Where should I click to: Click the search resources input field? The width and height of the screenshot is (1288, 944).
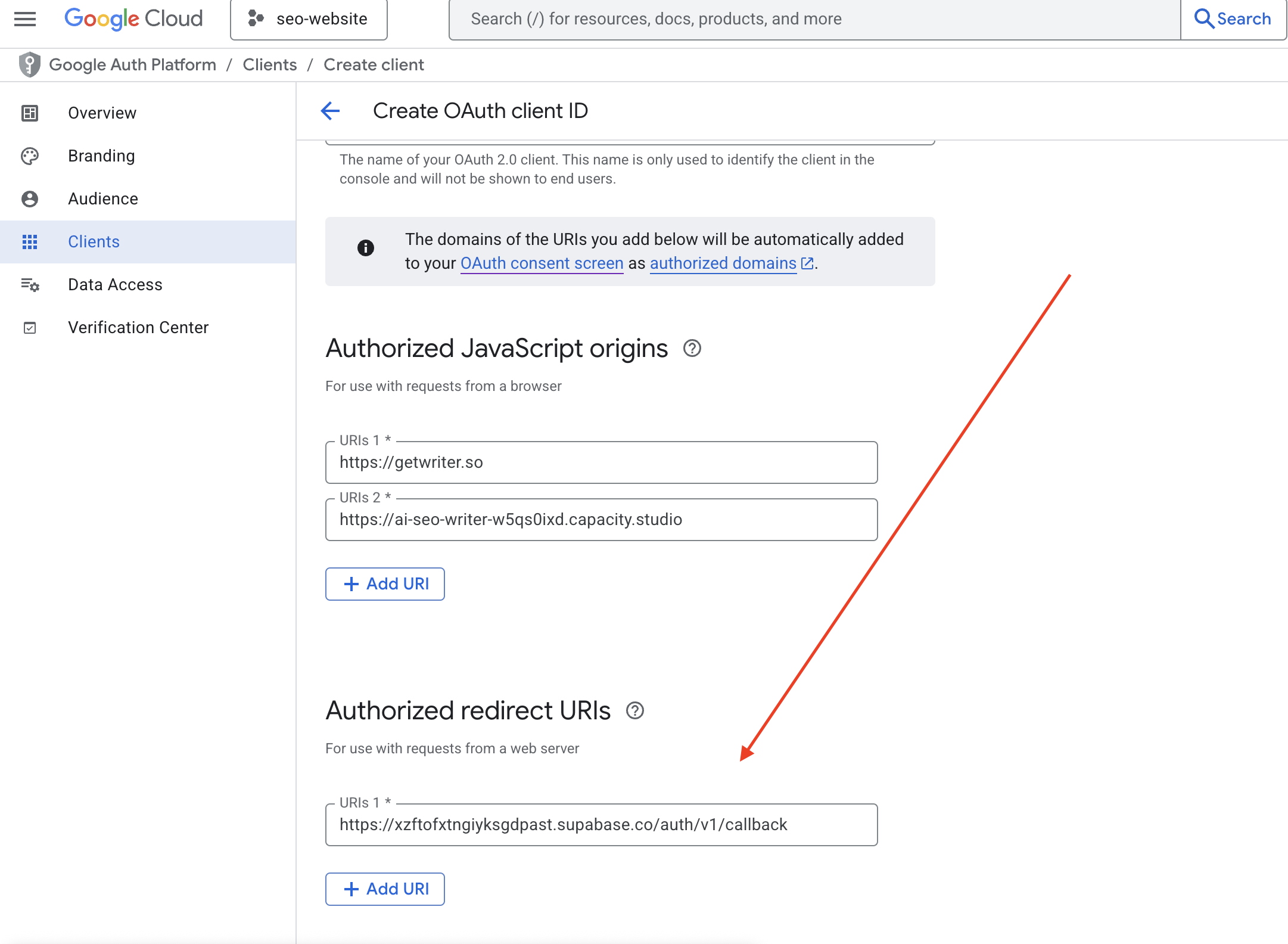(x=814, y=19)
